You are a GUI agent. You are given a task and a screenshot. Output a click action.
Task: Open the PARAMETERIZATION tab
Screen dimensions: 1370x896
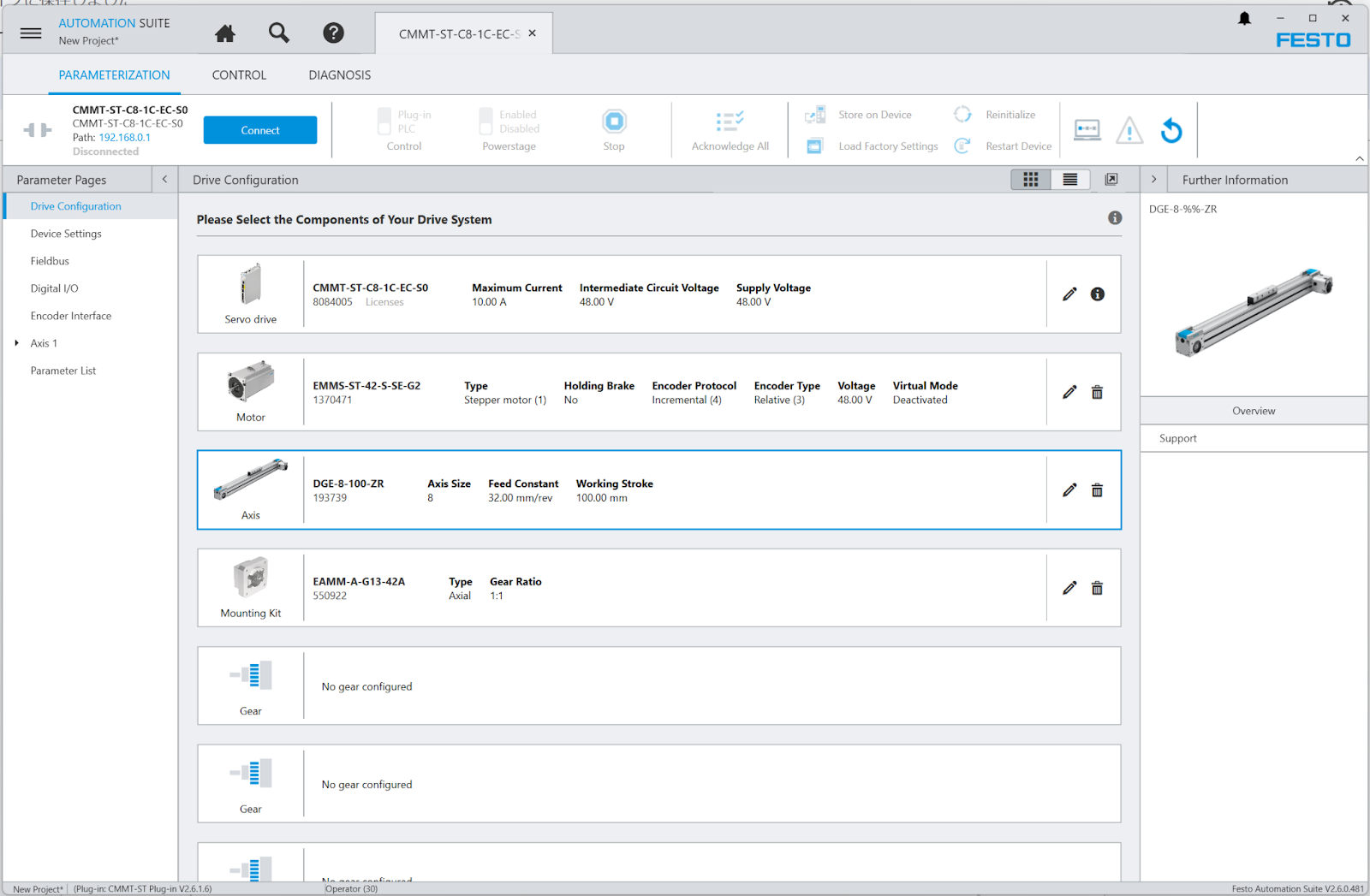114,75
